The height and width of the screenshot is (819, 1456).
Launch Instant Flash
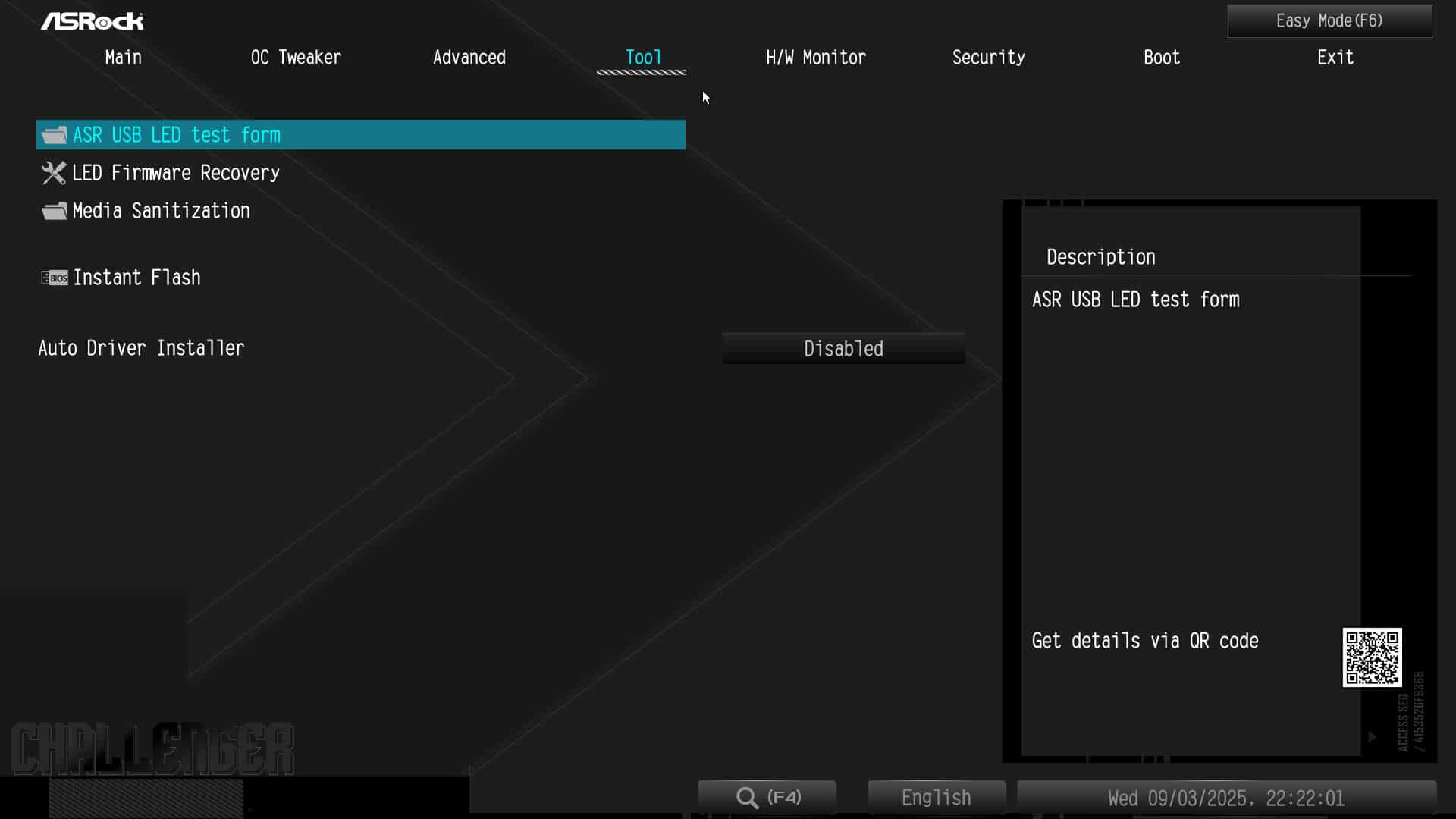(136, 278)
